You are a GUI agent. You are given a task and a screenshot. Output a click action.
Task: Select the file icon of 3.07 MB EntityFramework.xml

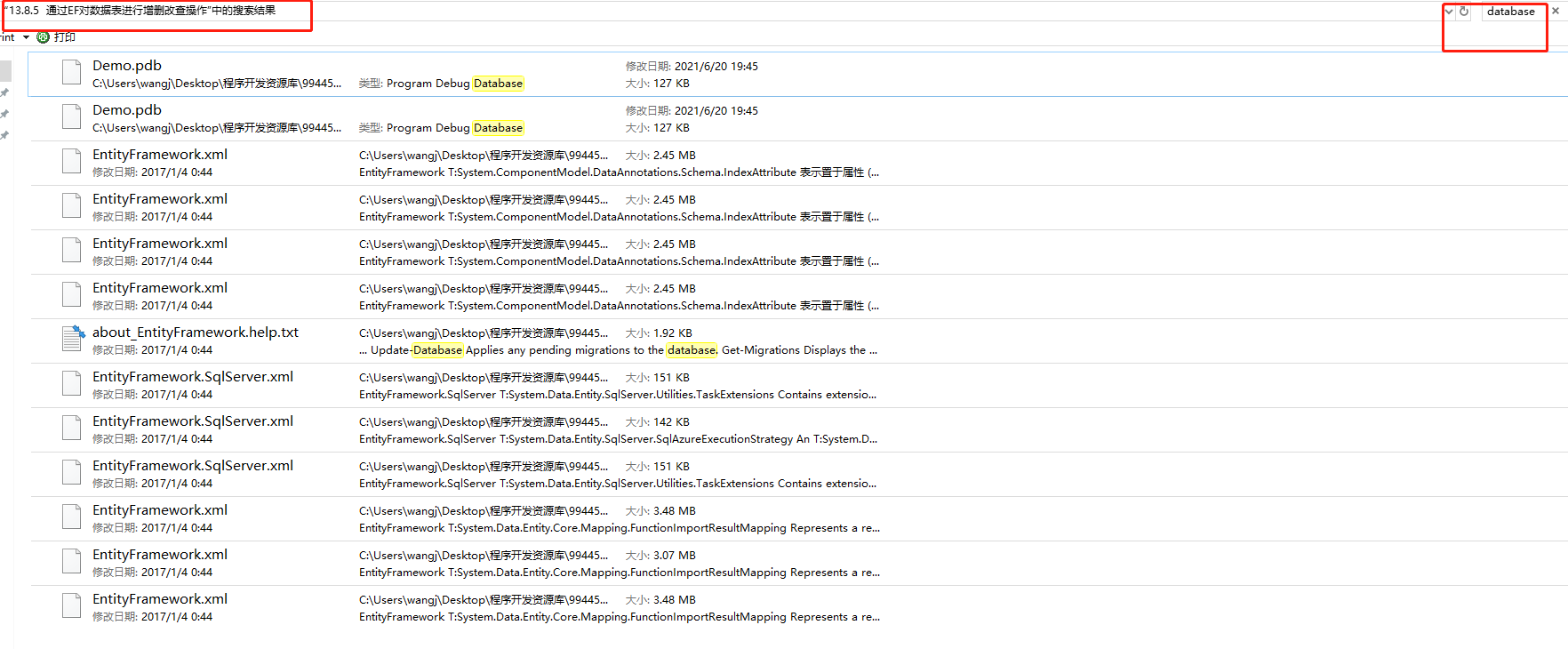point(72,561)
